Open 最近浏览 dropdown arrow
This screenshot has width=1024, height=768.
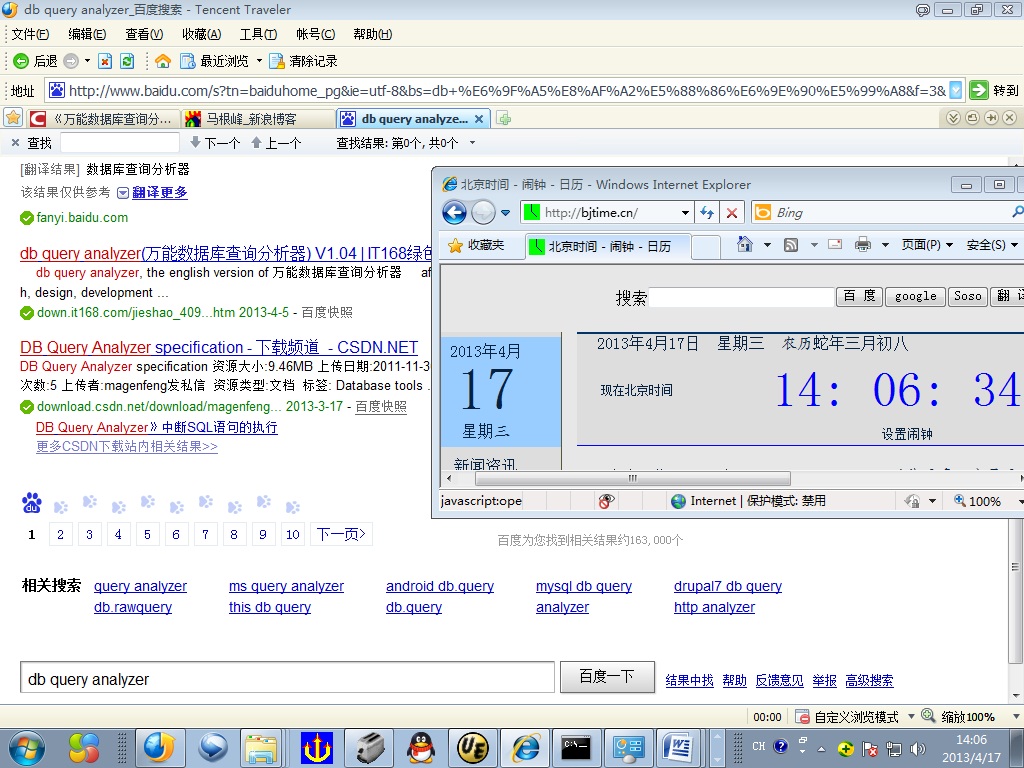click(x=259, y=61)
